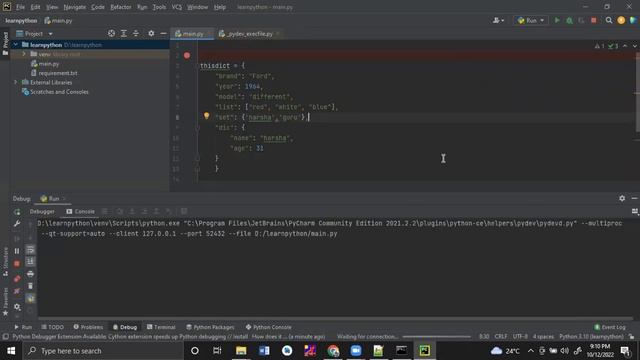Click Expand All in Project panel header
The height and width of the screenshot is (360, 640).
(124, 33)
